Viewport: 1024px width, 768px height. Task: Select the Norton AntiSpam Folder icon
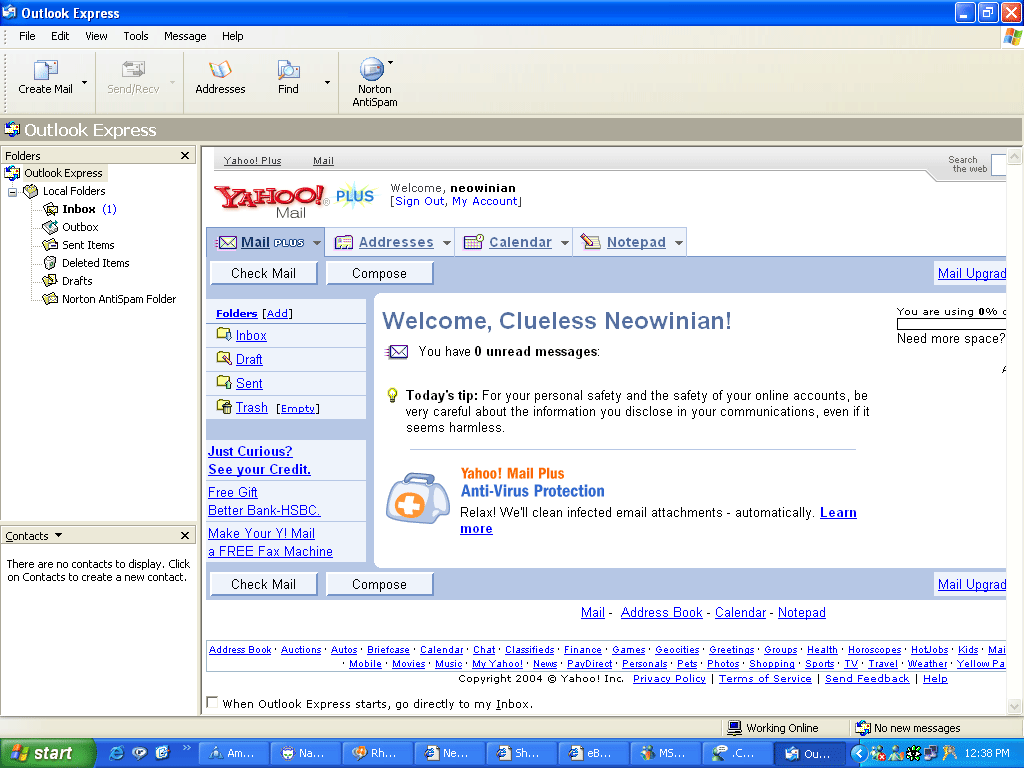(50, 299)
